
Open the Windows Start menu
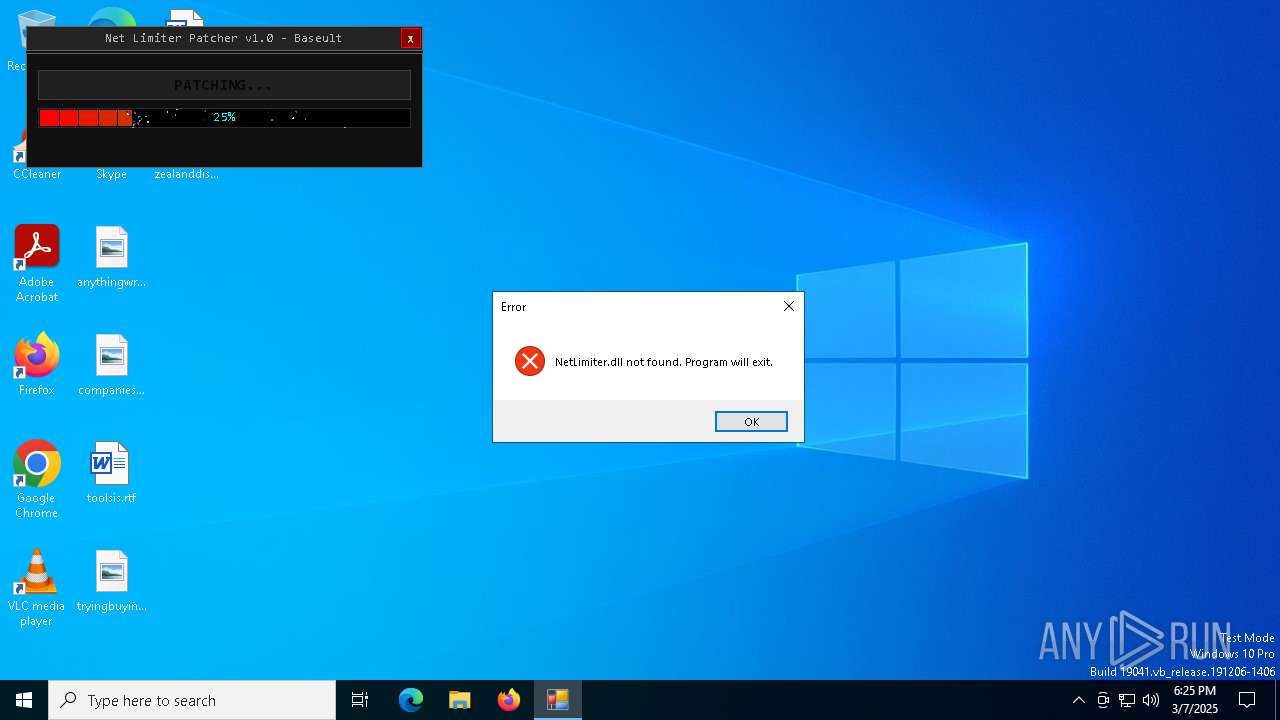pyautogui.click(x=24, y=700)
